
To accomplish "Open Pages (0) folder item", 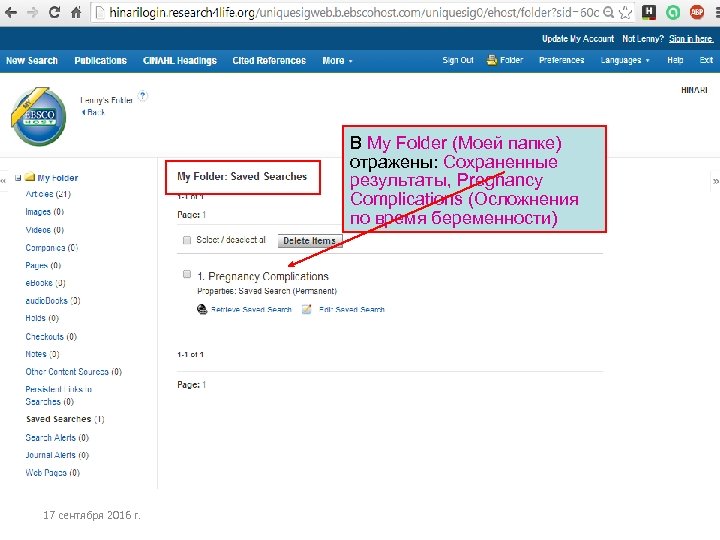I will tap(43, 265).
